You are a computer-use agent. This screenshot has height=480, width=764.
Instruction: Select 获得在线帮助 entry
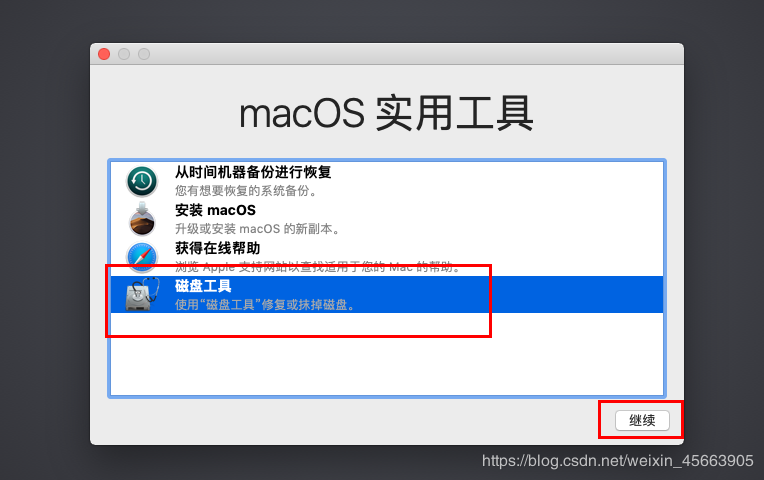[x=217, y=248]
